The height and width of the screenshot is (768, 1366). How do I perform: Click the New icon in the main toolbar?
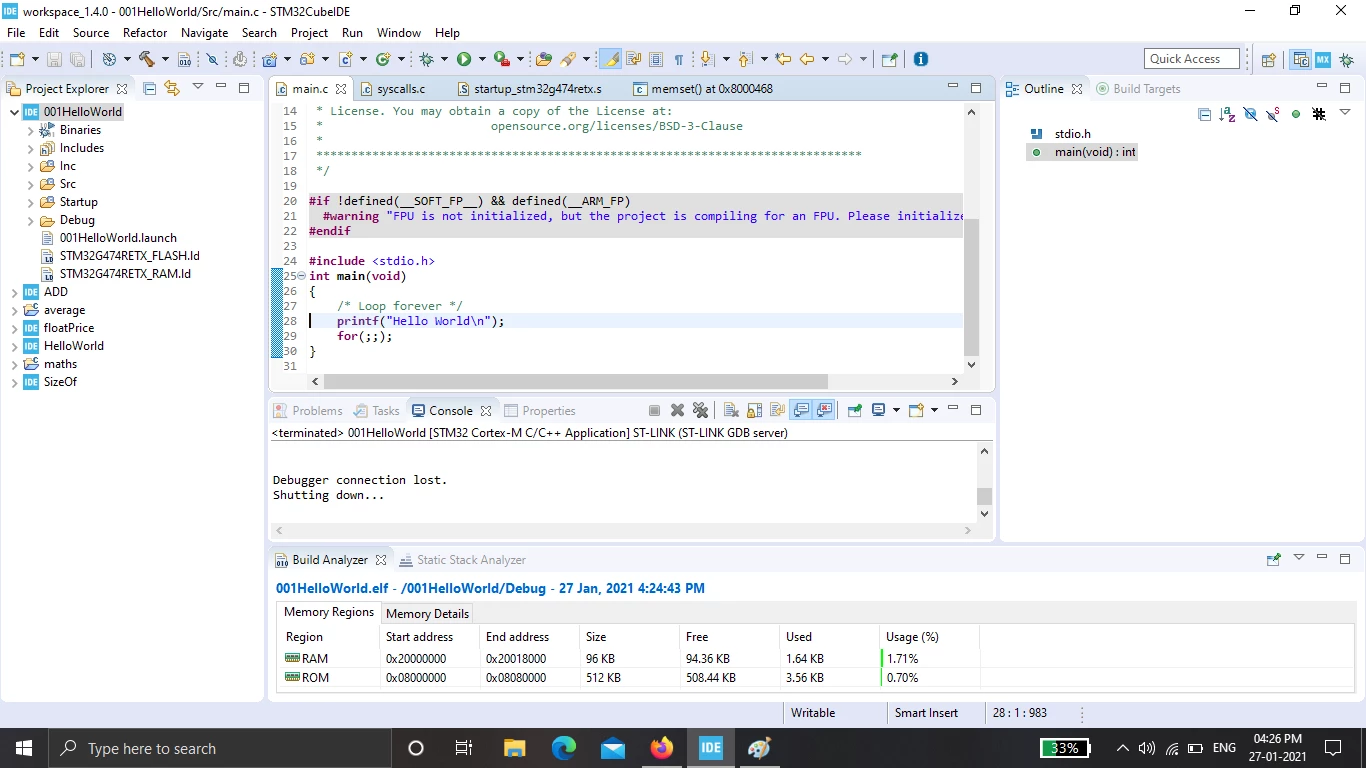[17, 59]
